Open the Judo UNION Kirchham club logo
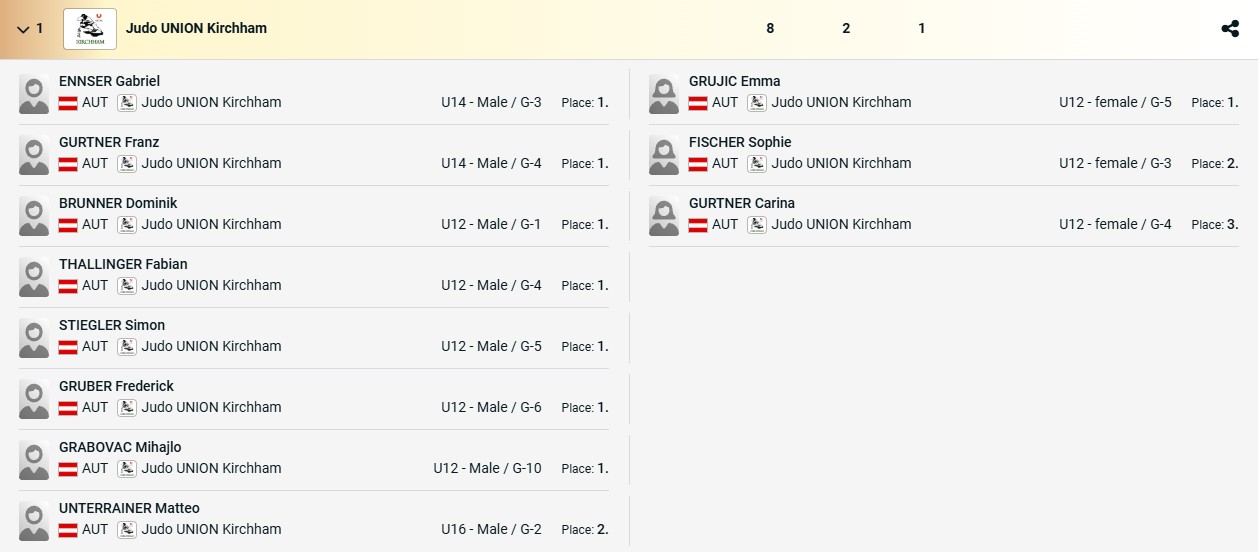Viewport: 1258px width, 552px height. click(90, 29)
